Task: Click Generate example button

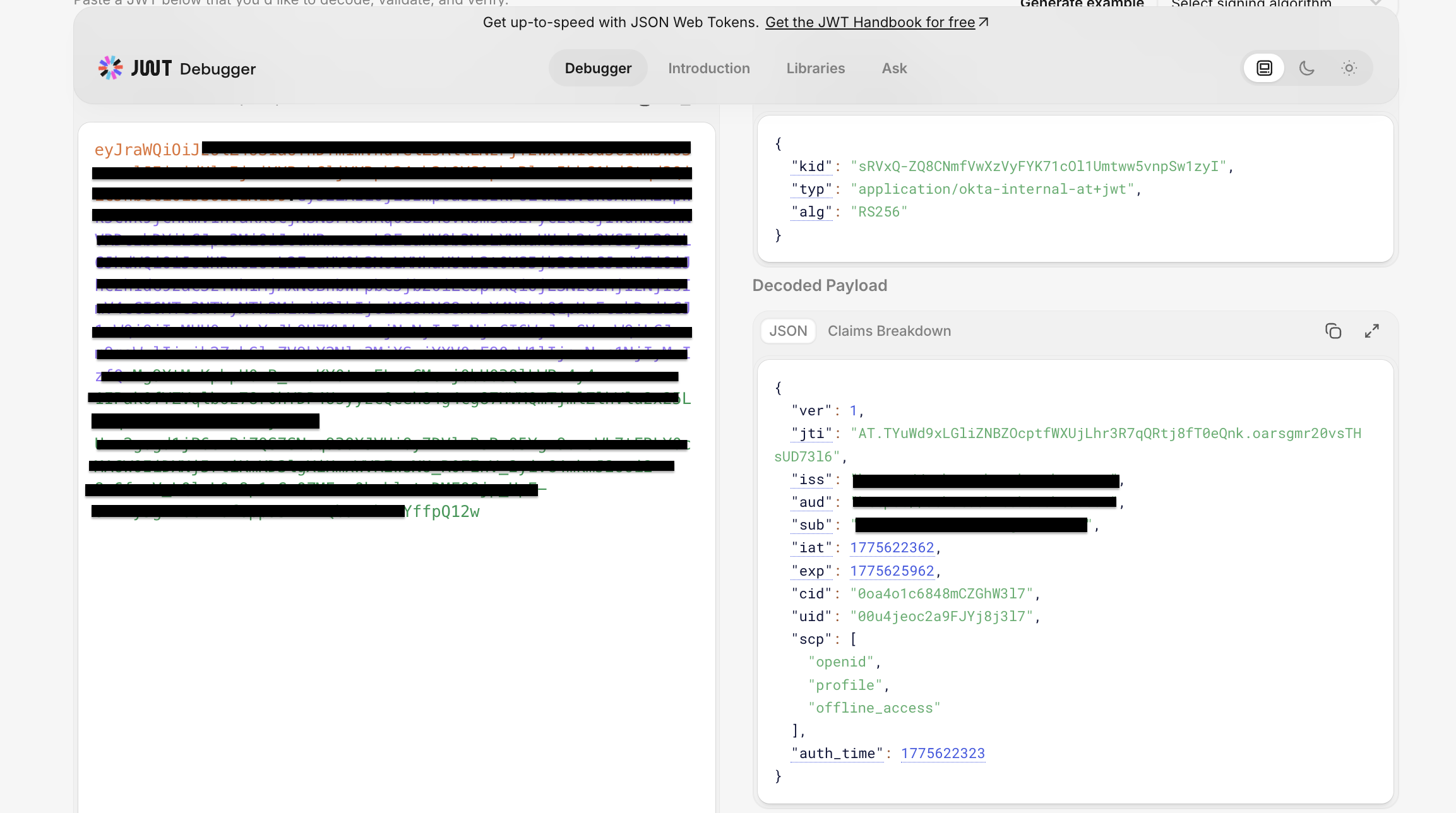Action: pyautogui.click(x=1082, y=3)
